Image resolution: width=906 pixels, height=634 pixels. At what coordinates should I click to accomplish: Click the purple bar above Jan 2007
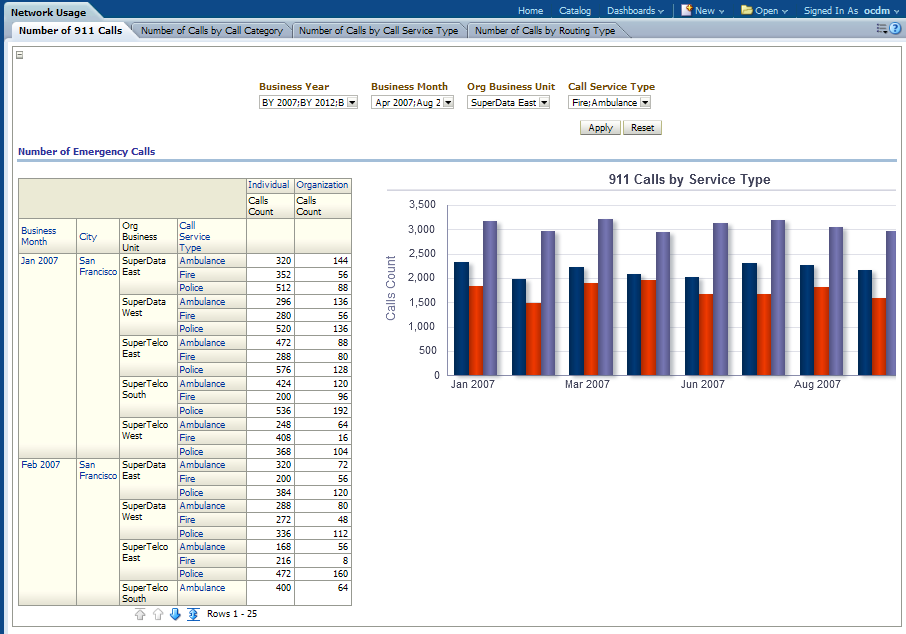click(x=489, y=298)
